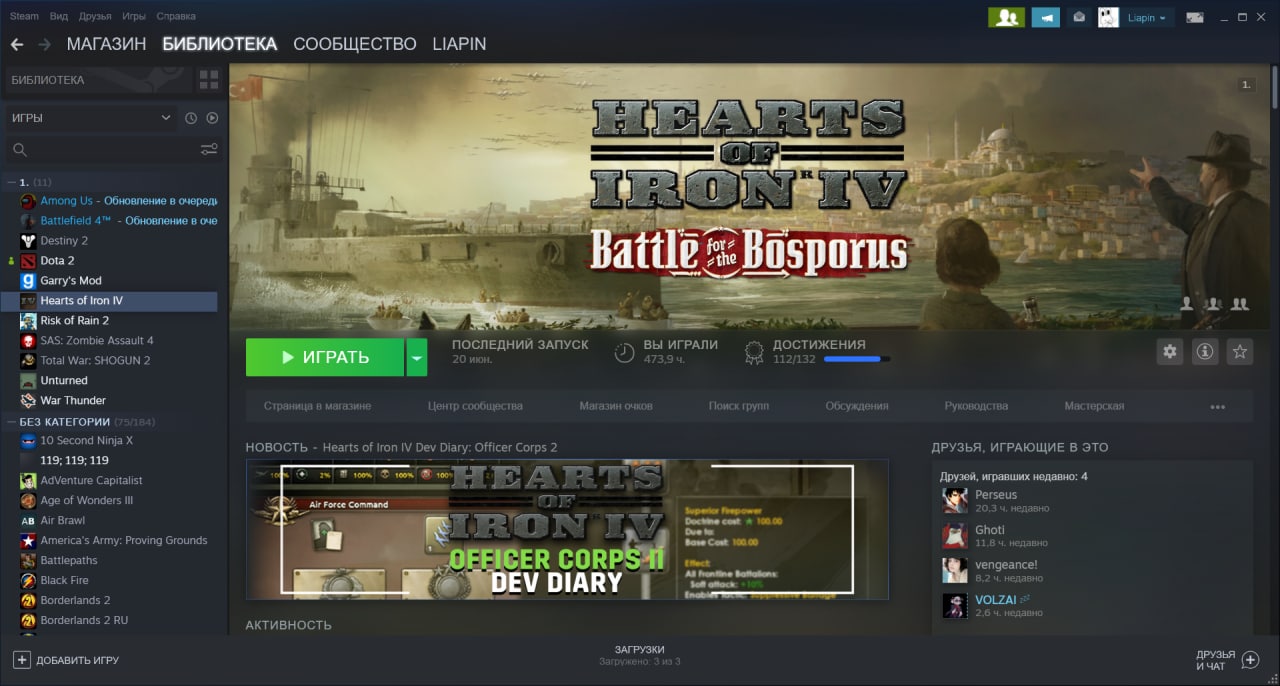This screenshot has height=686, width=1280.
Task: Go to the СООБЩЕСТВО tab
Action: pos(354,44)
